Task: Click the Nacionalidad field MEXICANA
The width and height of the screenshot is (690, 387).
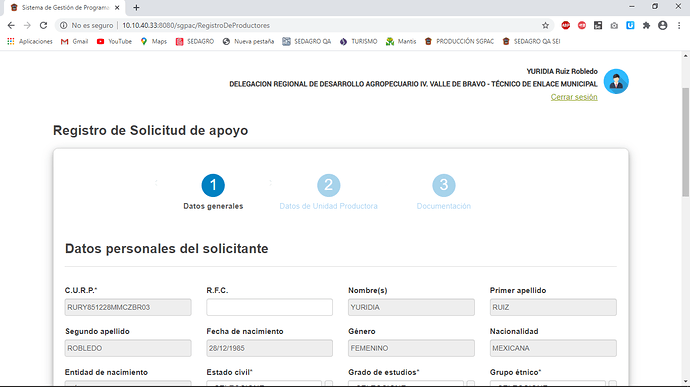Action: [x=553, y=348]
